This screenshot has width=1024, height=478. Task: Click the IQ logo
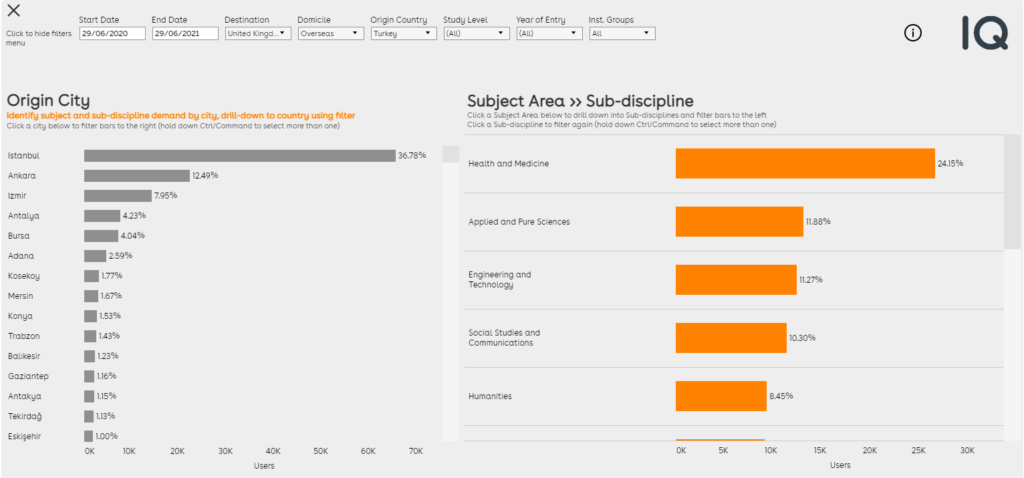984,33
